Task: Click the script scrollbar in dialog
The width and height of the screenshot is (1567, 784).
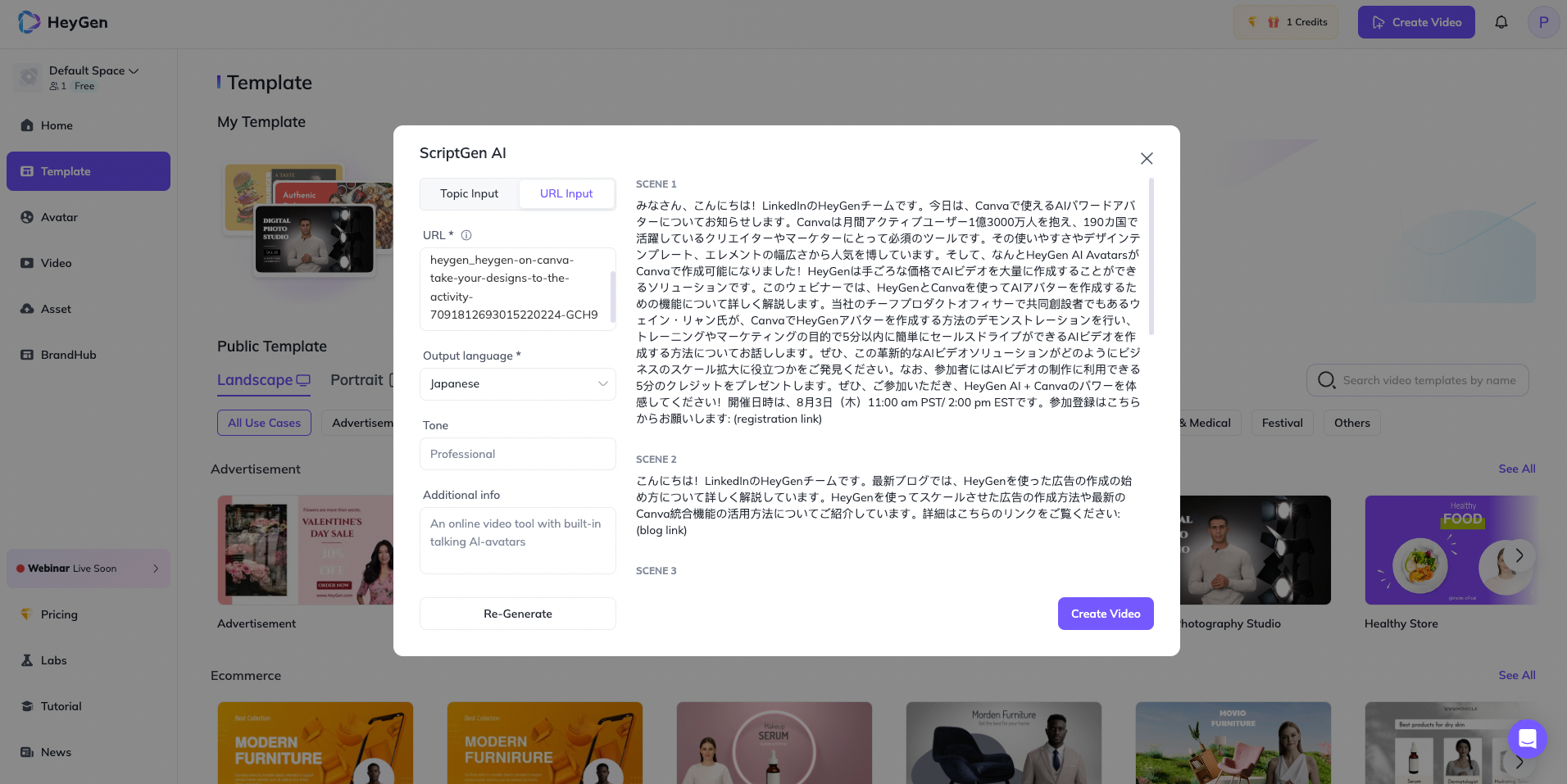Action: click(1151, 256)
